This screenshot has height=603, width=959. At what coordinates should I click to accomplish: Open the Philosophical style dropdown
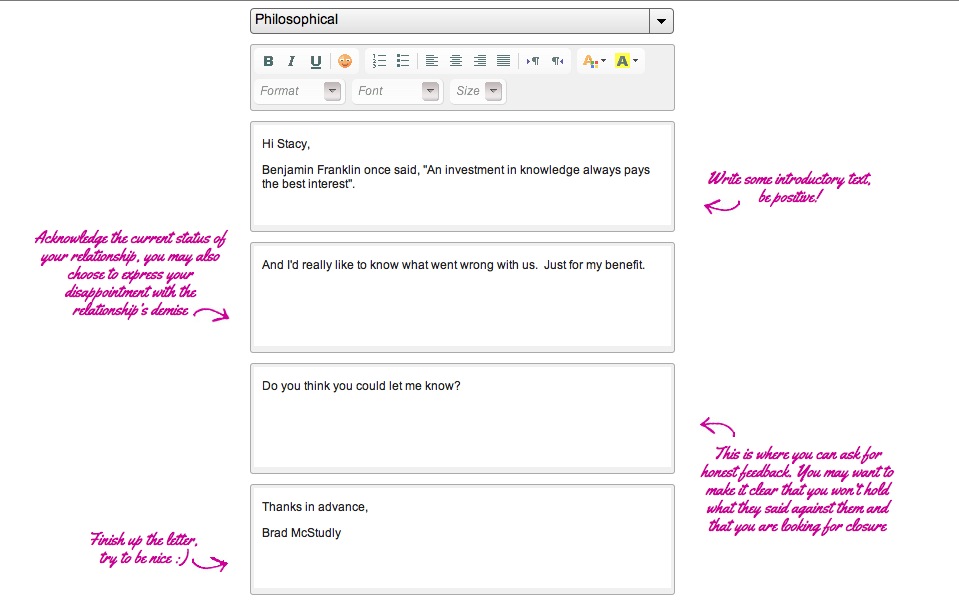click(462, 20)
